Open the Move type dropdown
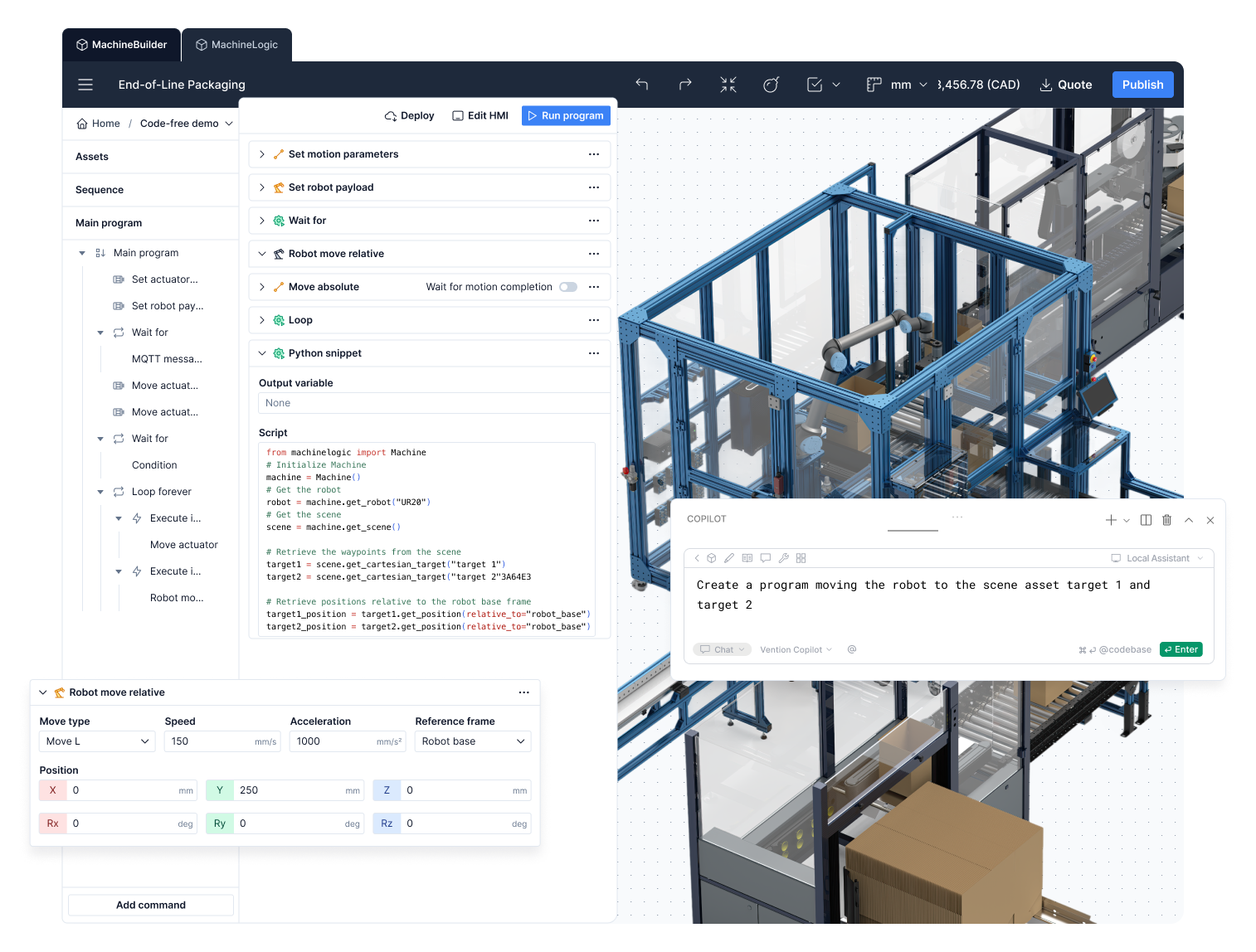The width and height of the screenshot is (1256, 952). click(x=97, y=741)
